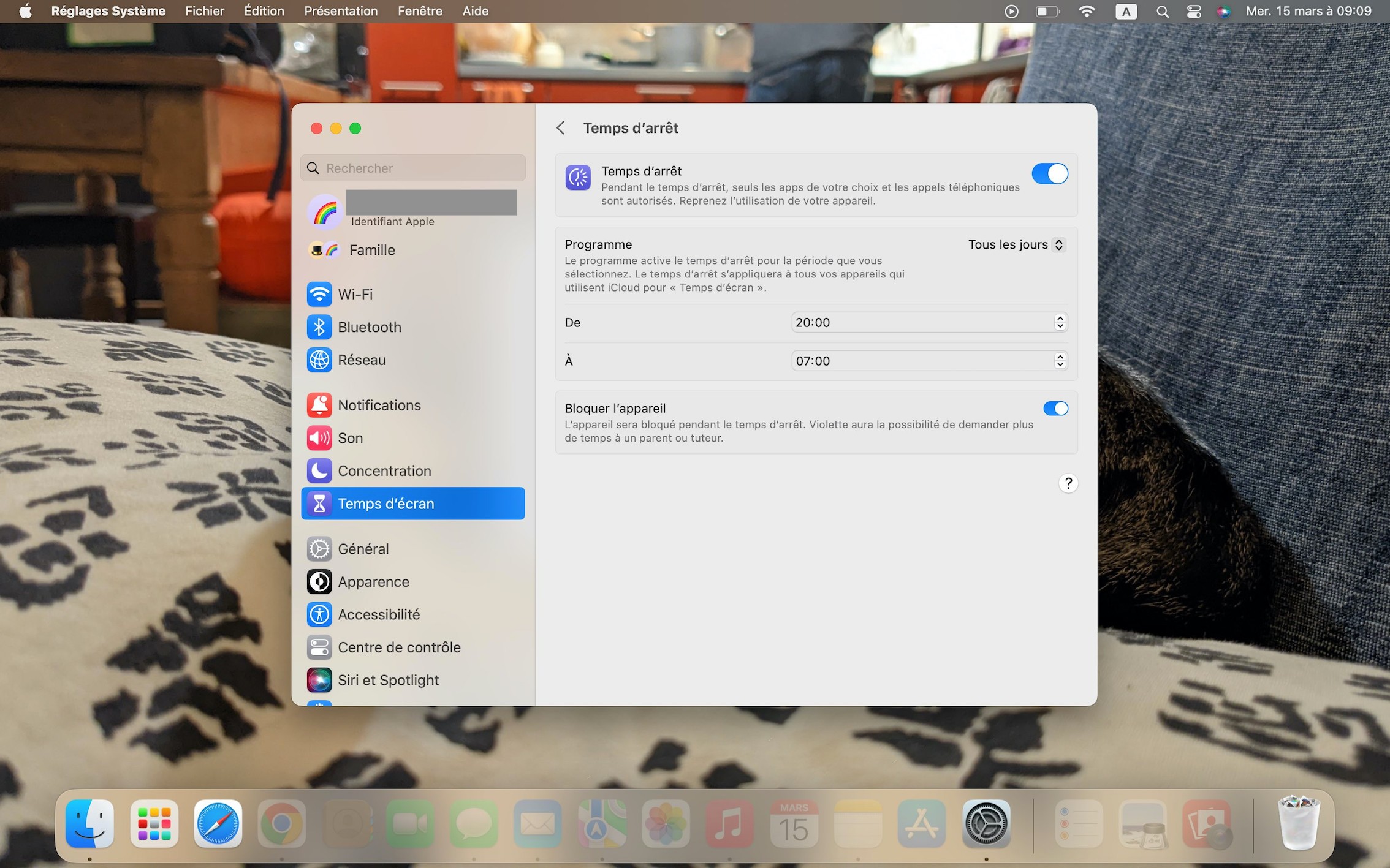Click the Réseau globe icon
Image resolution: width=1390 pixels, height=868 pixels.
click(319, 360)
